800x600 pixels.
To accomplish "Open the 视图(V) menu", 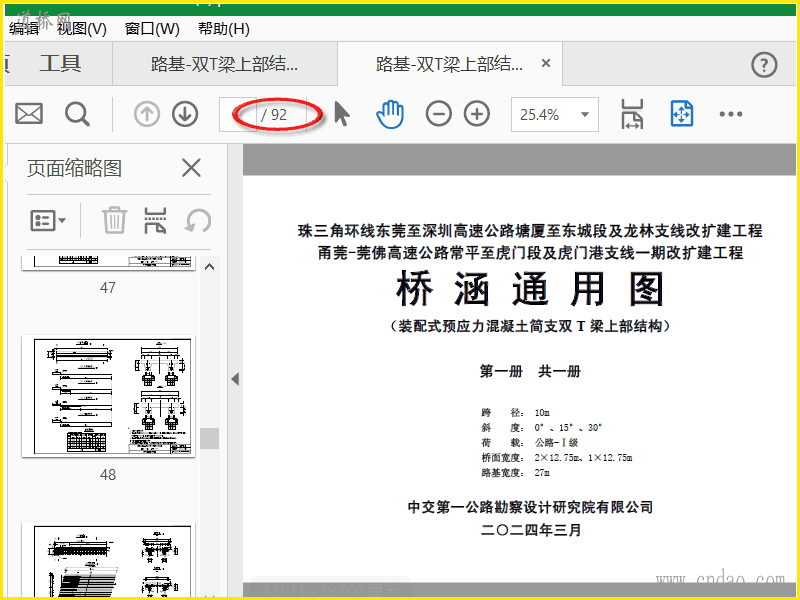I will [x=82, y=29].
